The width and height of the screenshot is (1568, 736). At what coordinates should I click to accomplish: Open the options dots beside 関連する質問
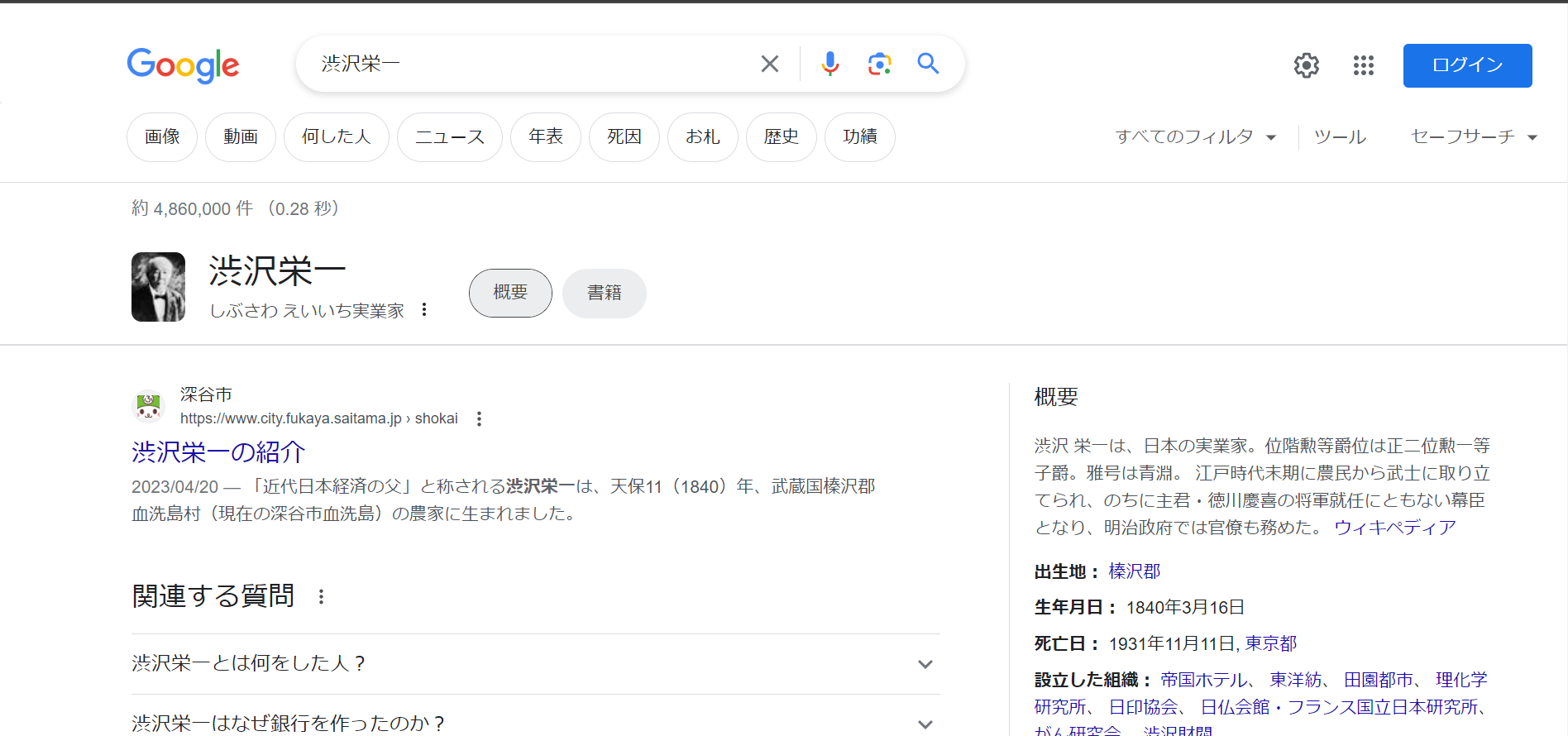[322, 596]
